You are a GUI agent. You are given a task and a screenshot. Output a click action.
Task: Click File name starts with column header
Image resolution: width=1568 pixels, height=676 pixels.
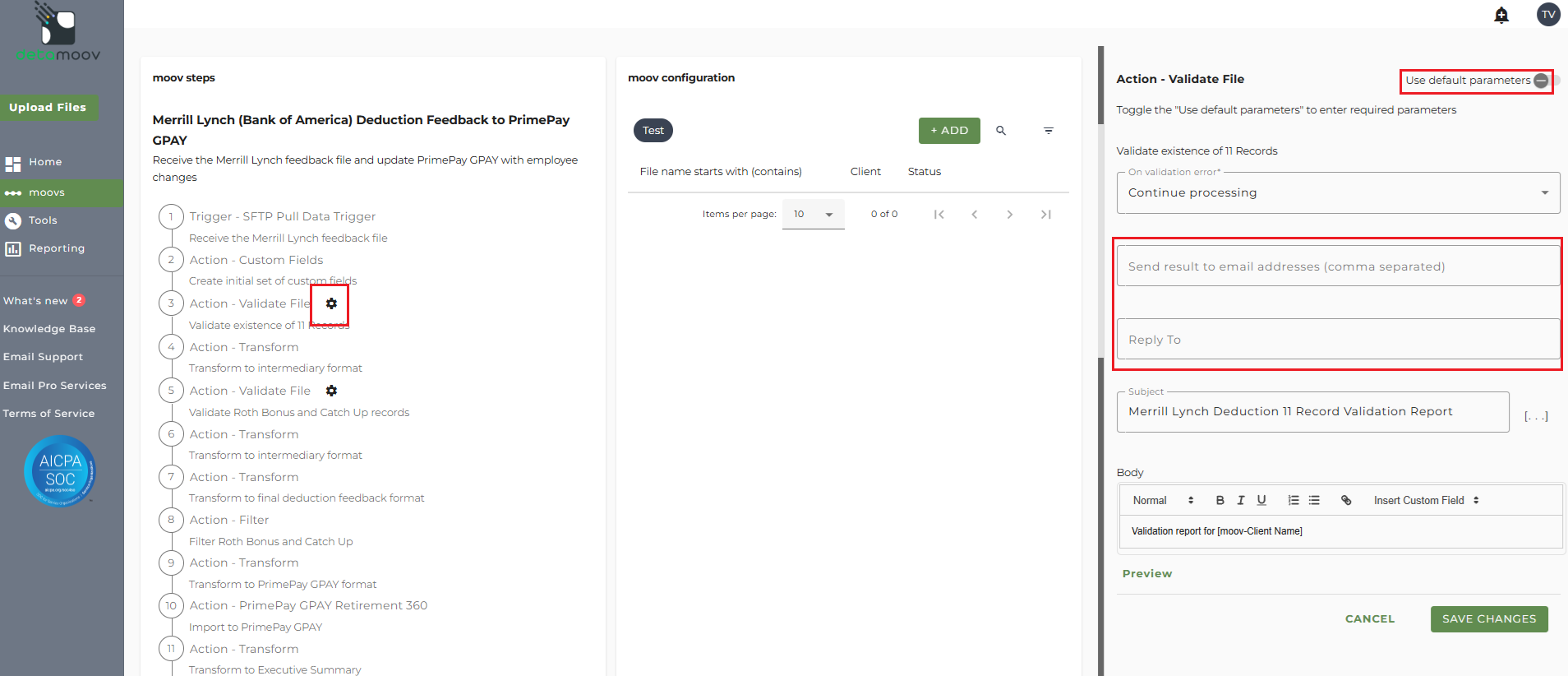[721, 172]
